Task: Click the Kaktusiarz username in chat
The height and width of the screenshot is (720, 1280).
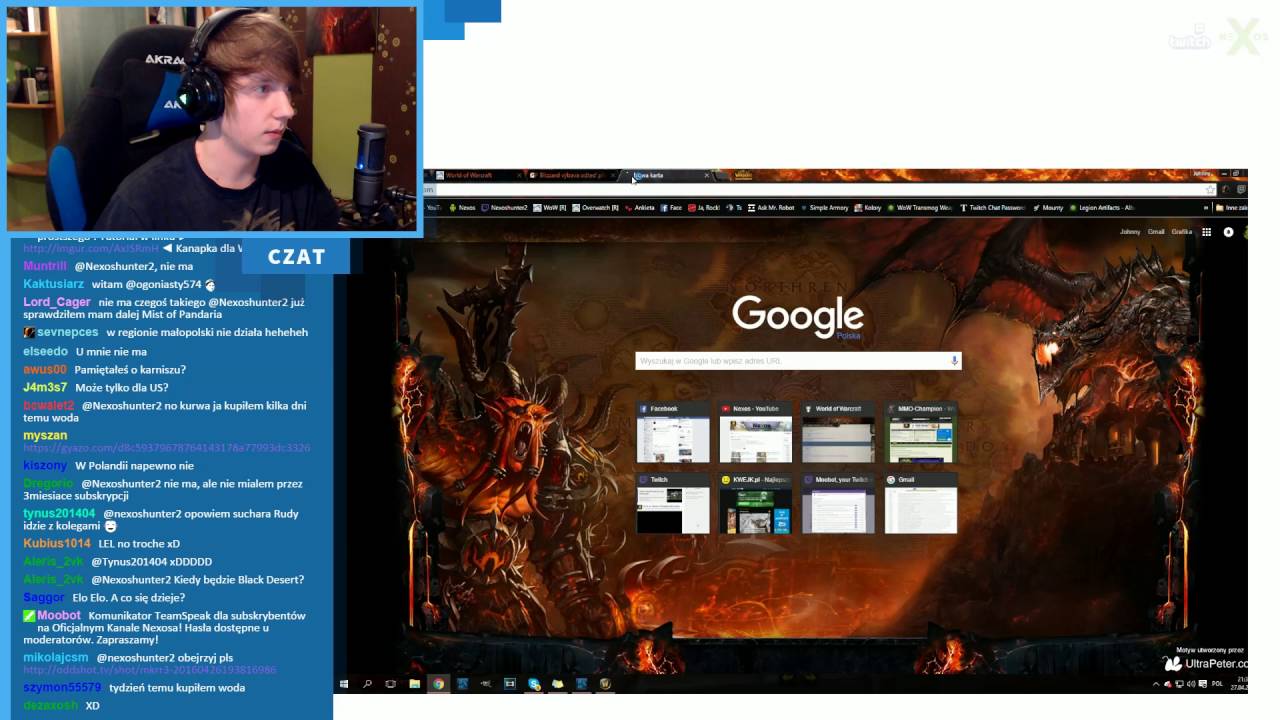Action: click(53, 284)
